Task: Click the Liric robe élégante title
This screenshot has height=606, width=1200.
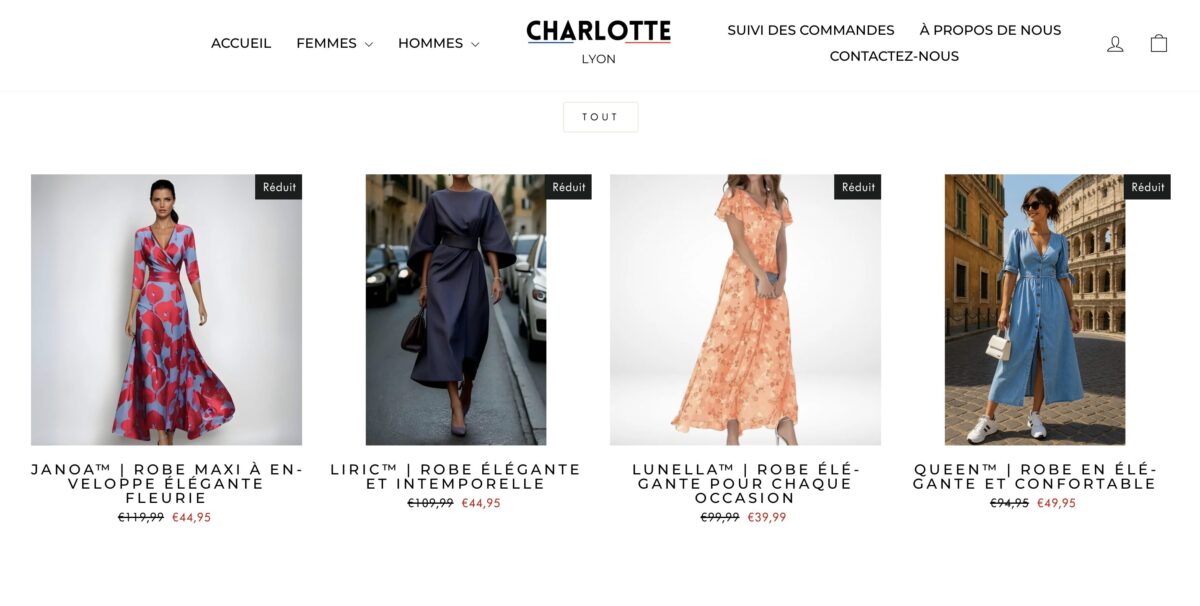Action: 456,477
